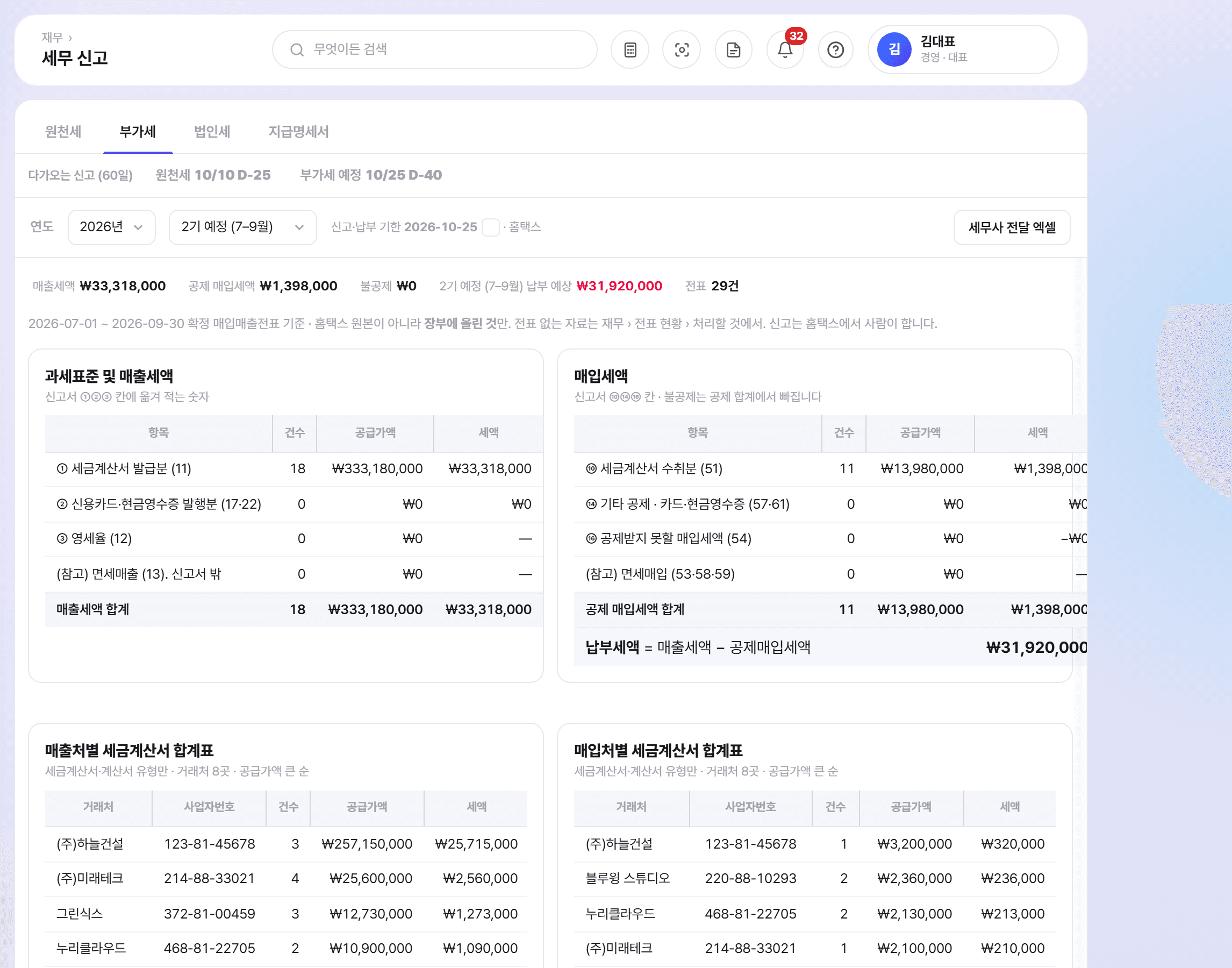Screen dimensions: 1232x968
Task: Click business number 220-88-10293
Action: (750, 878)
